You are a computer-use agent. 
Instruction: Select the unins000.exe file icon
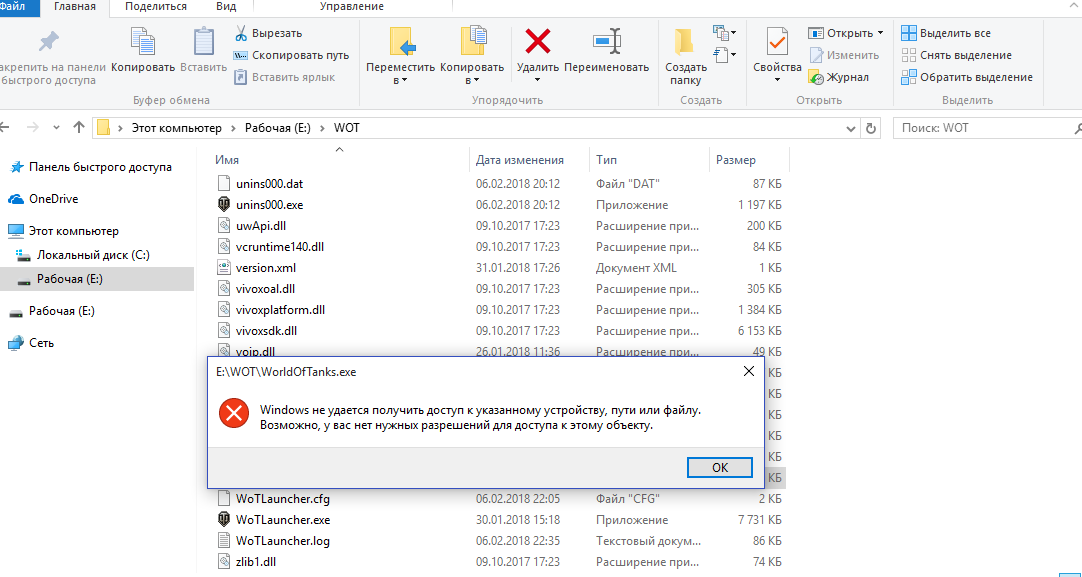click(224, 205)
